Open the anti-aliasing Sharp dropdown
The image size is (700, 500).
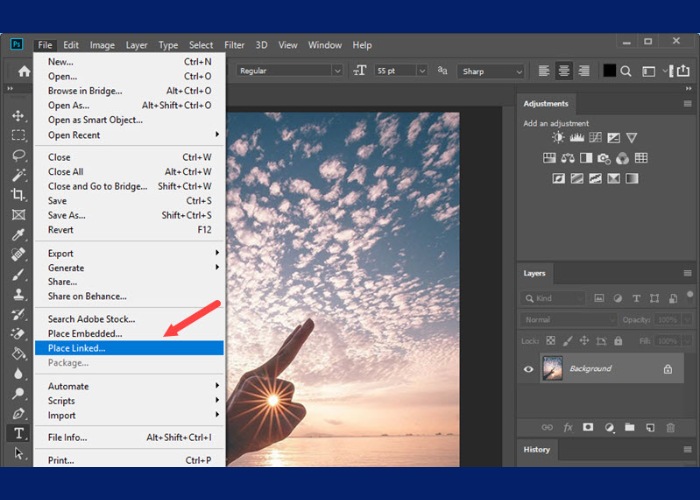tap(491, 71)
